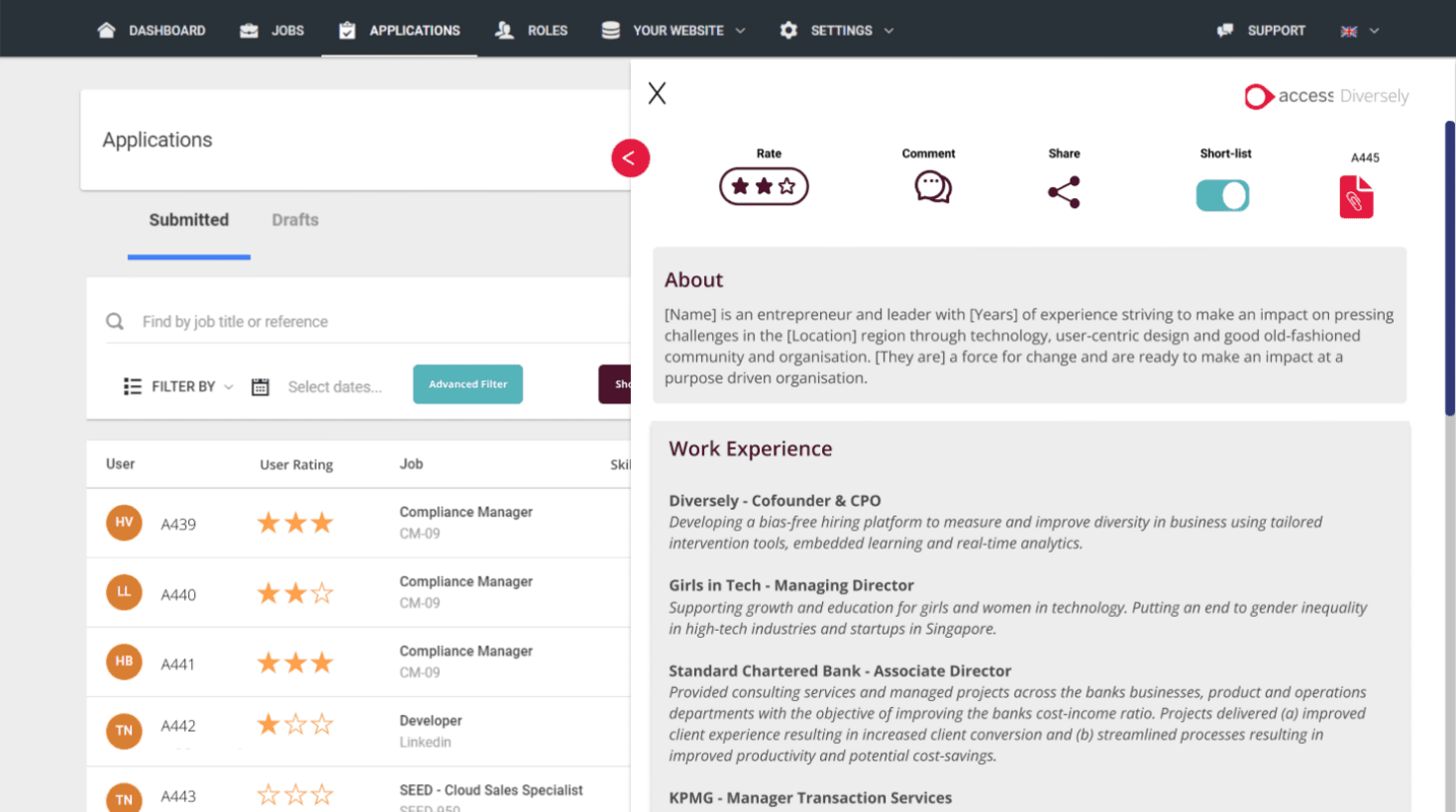The image size is (1456, 812).
Task: Open the Support link
Action: [x=1261, y=31]
